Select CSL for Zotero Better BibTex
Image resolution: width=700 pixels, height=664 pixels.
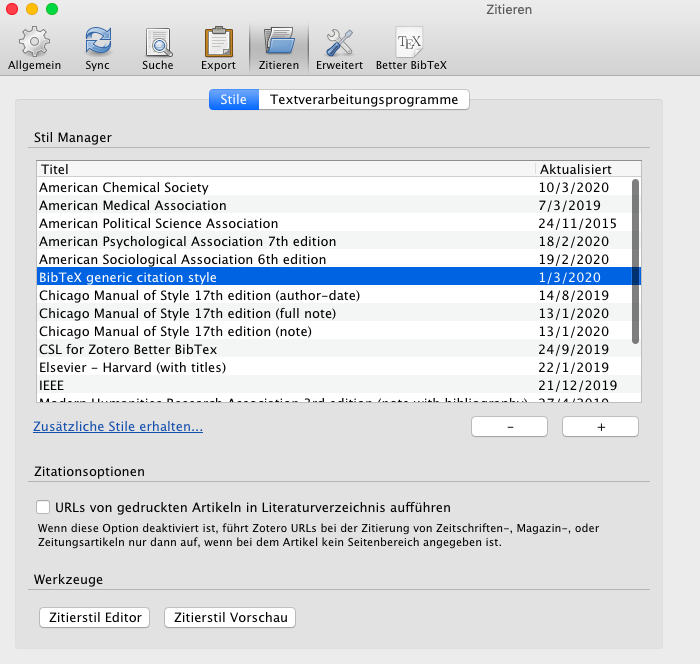338,349
